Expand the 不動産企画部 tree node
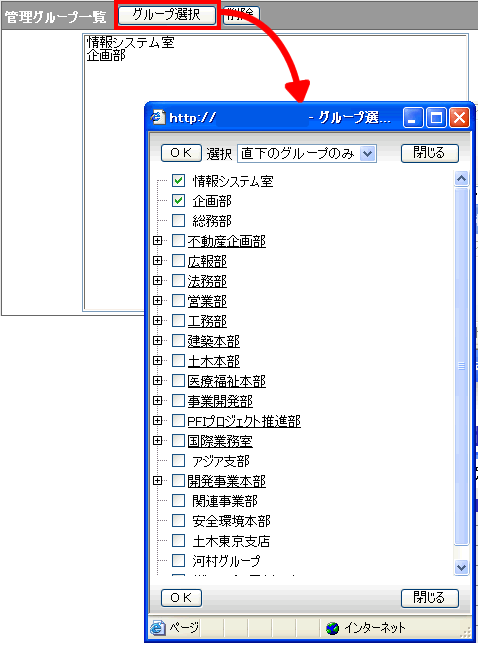The height and width of the screenshot is (645, 478). point(158,241)
